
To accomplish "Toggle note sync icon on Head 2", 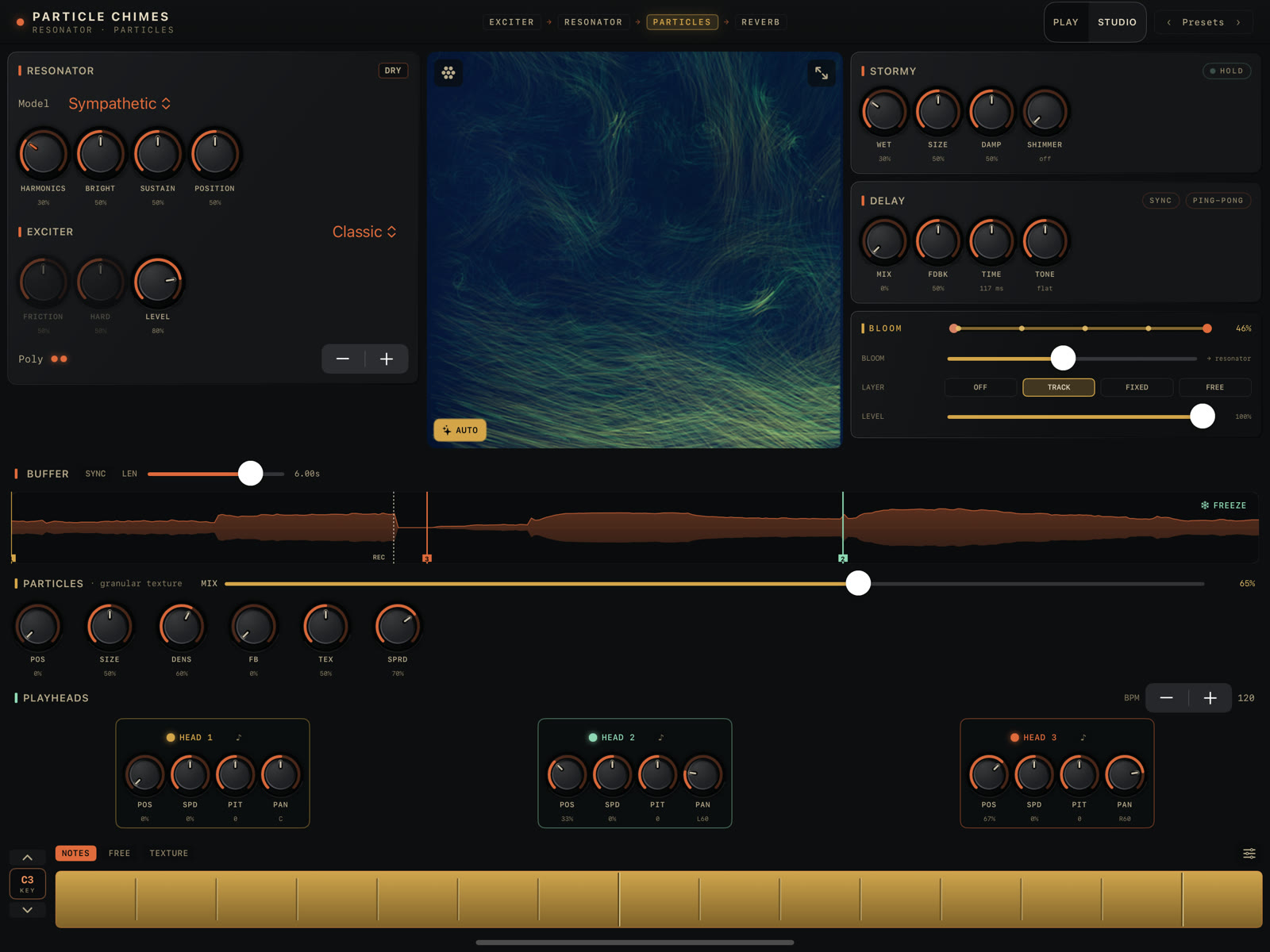I will click(x=661, y=738).
